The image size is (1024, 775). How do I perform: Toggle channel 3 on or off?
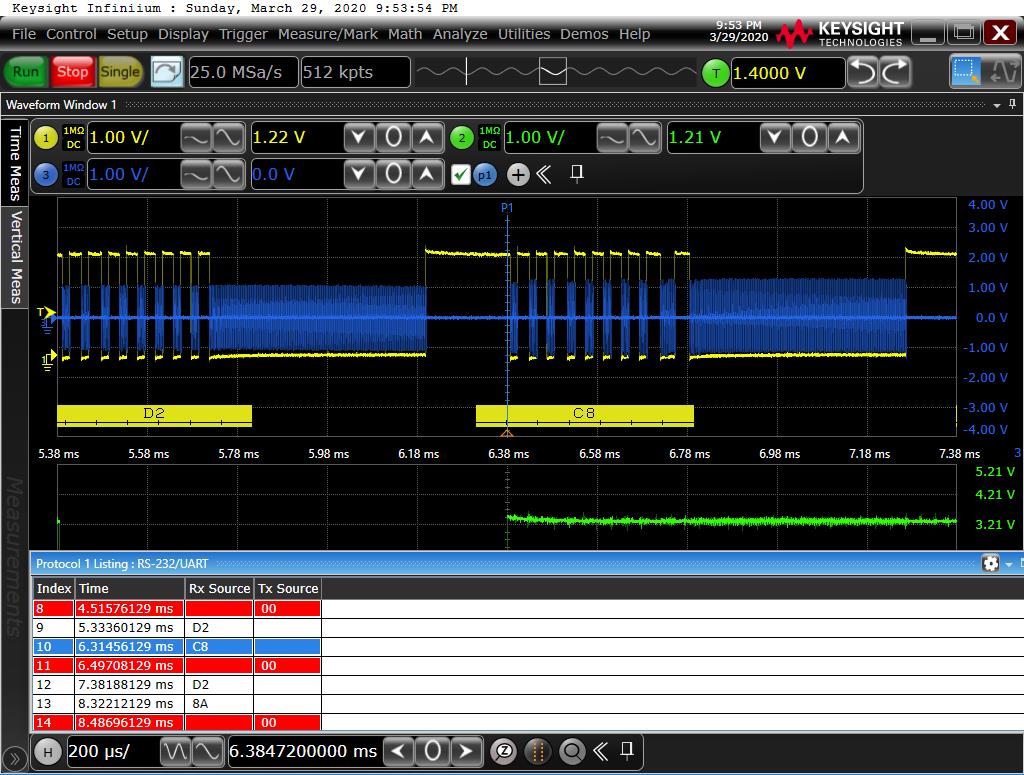(x=46, y=175)
